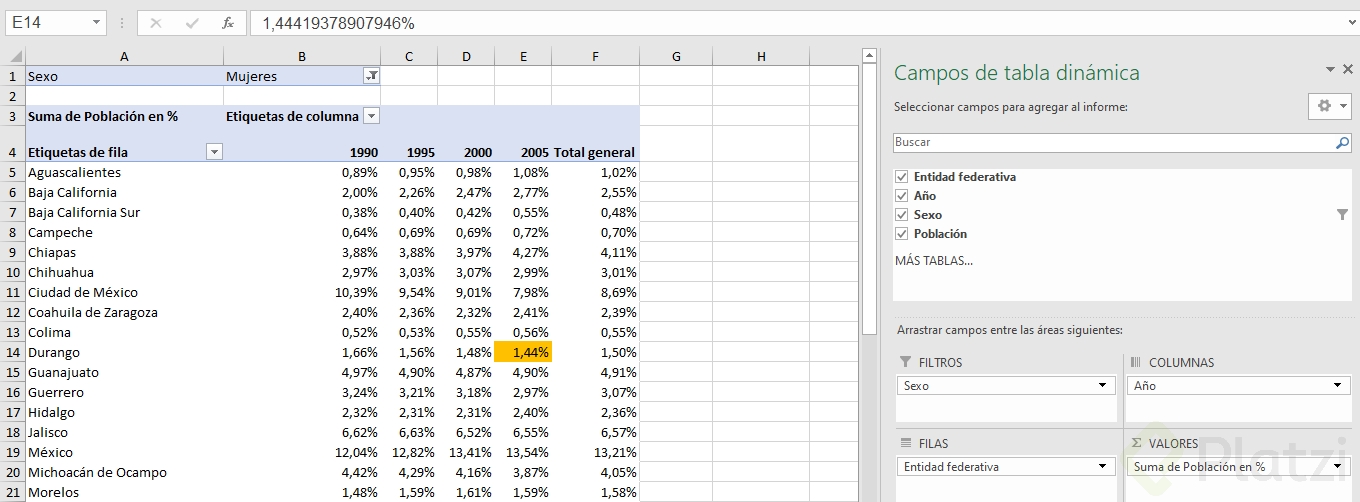Click the vertical scrollbar thumb of the sheet

pyautogui.click(x=869, y=200)
